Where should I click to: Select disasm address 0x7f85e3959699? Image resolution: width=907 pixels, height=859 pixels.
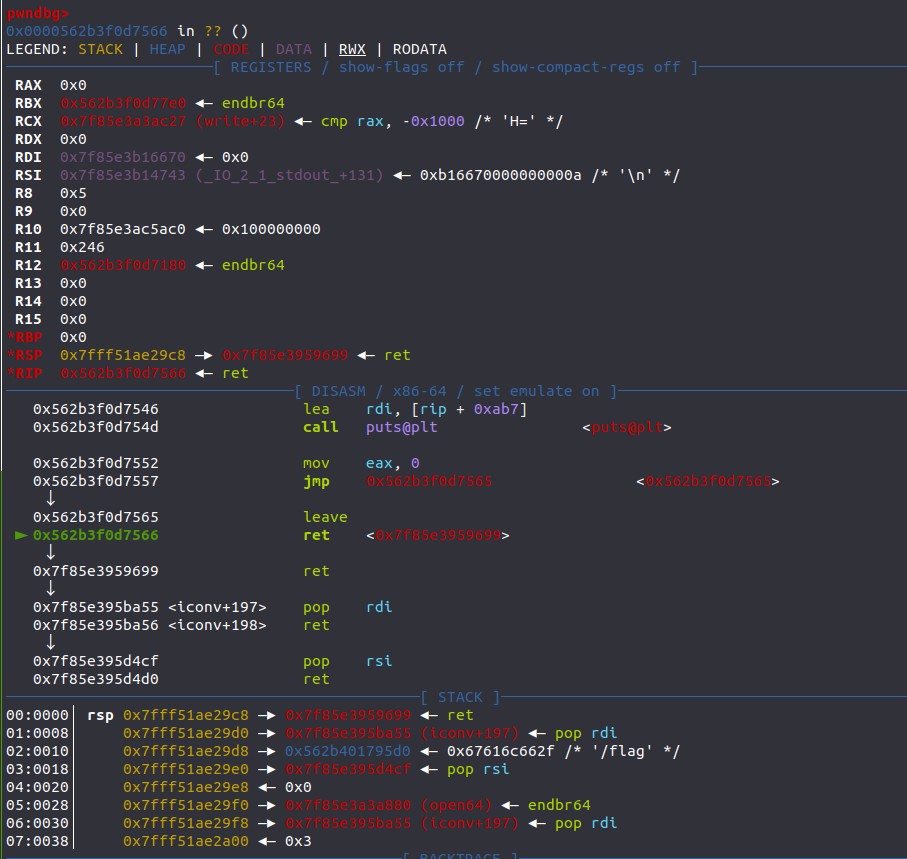(95, 571)
